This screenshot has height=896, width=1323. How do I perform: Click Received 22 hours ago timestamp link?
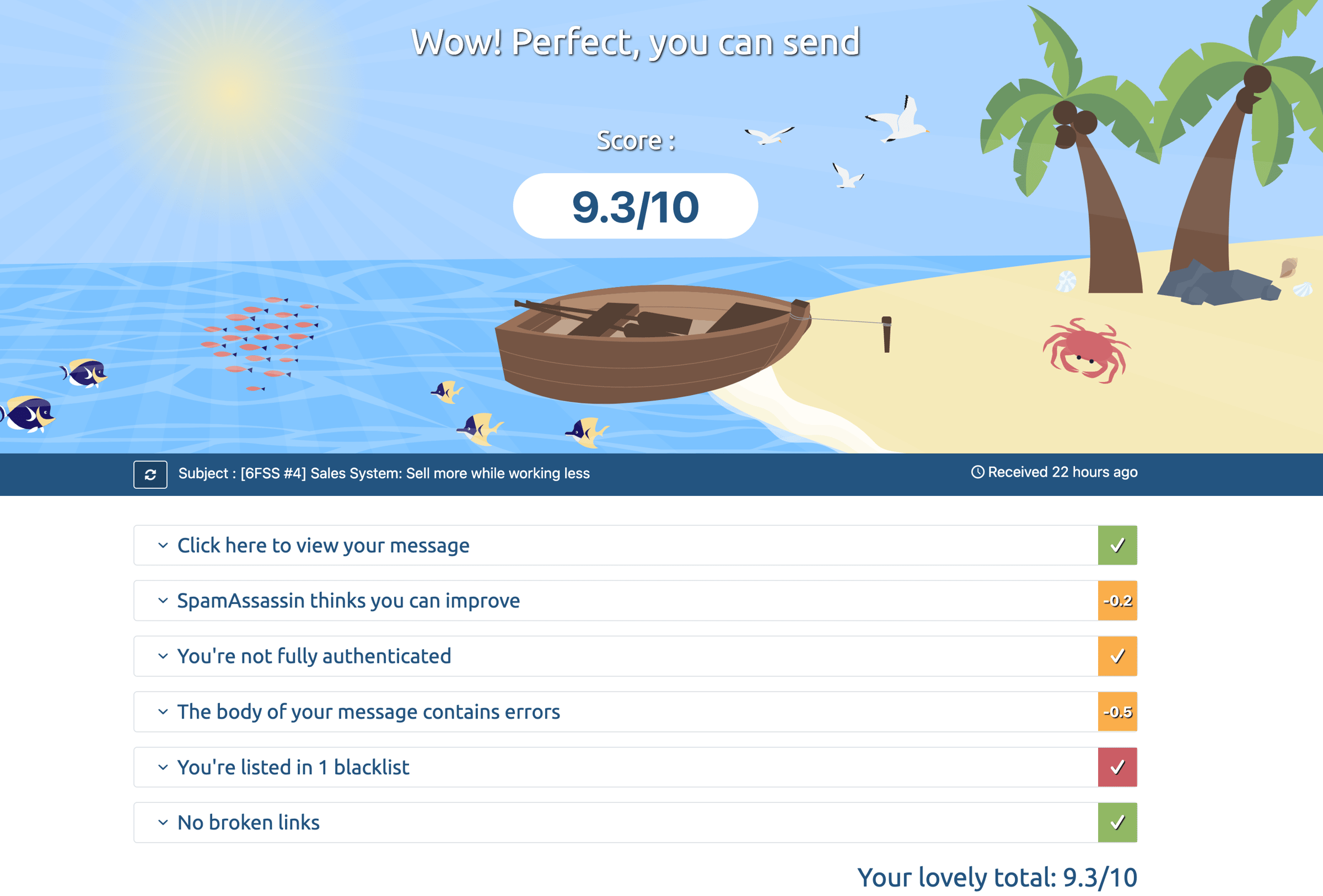[1055, 472]
